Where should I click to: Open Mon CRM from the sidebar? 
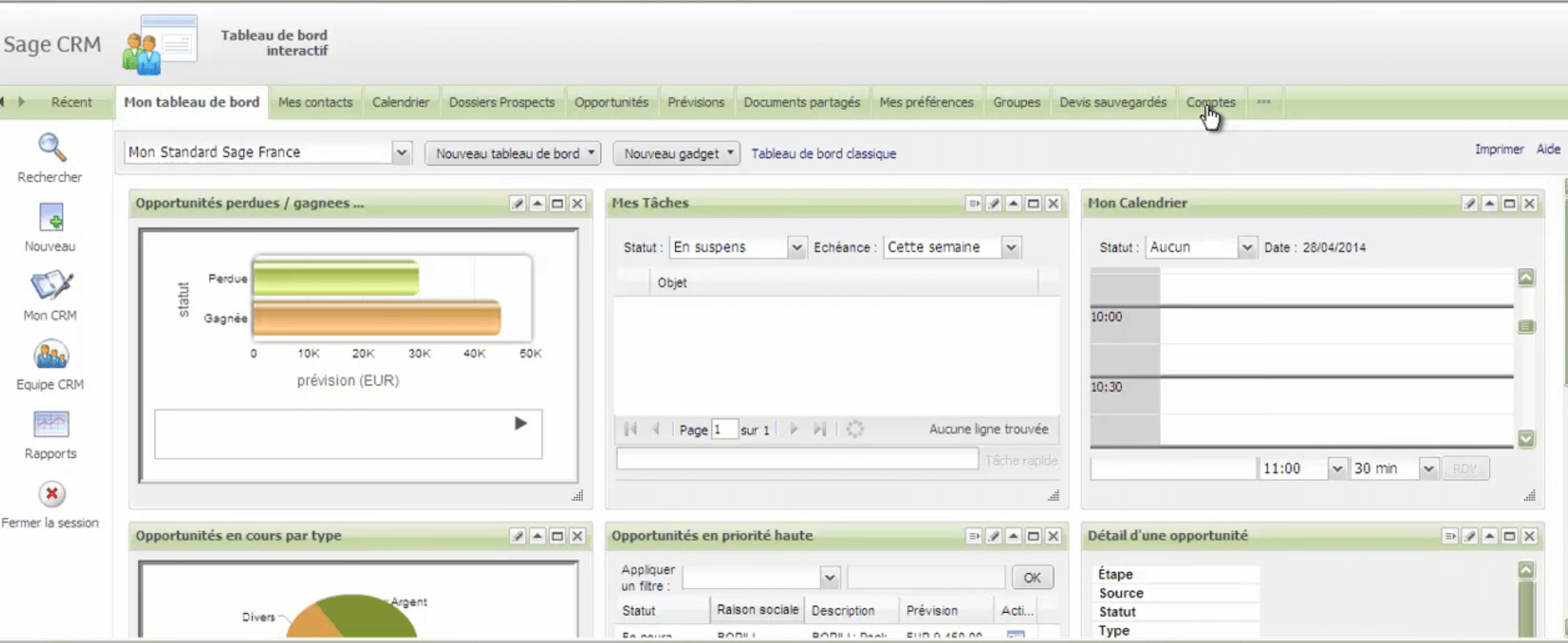pos(51,286)
